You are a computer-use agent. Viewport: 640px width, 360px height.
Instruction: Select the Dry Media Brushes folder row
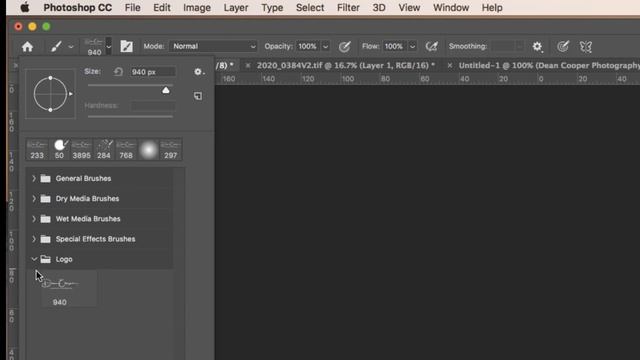click(x=100, y=198)
